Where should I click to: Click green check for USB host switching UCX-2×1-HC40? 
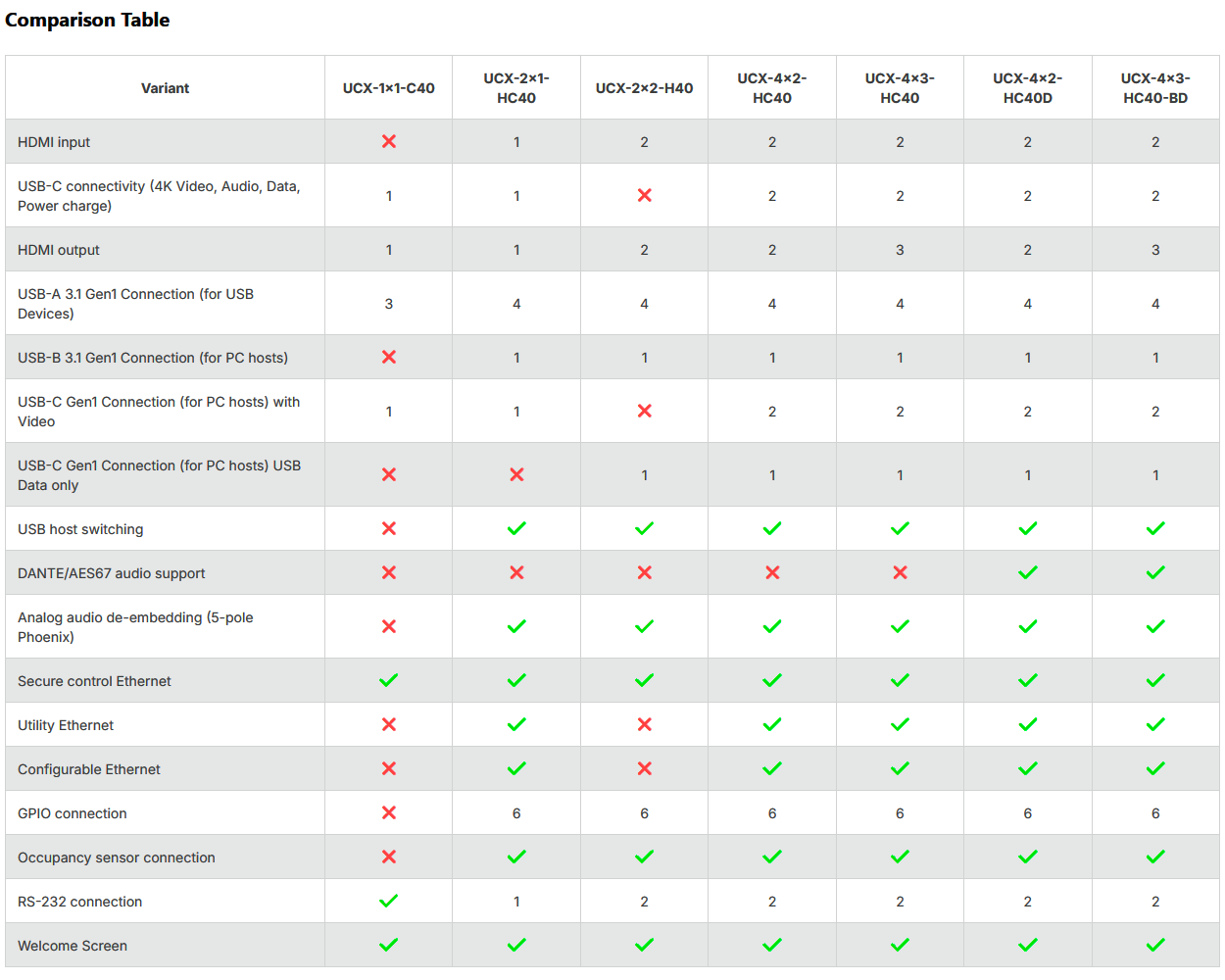[516, 528]
